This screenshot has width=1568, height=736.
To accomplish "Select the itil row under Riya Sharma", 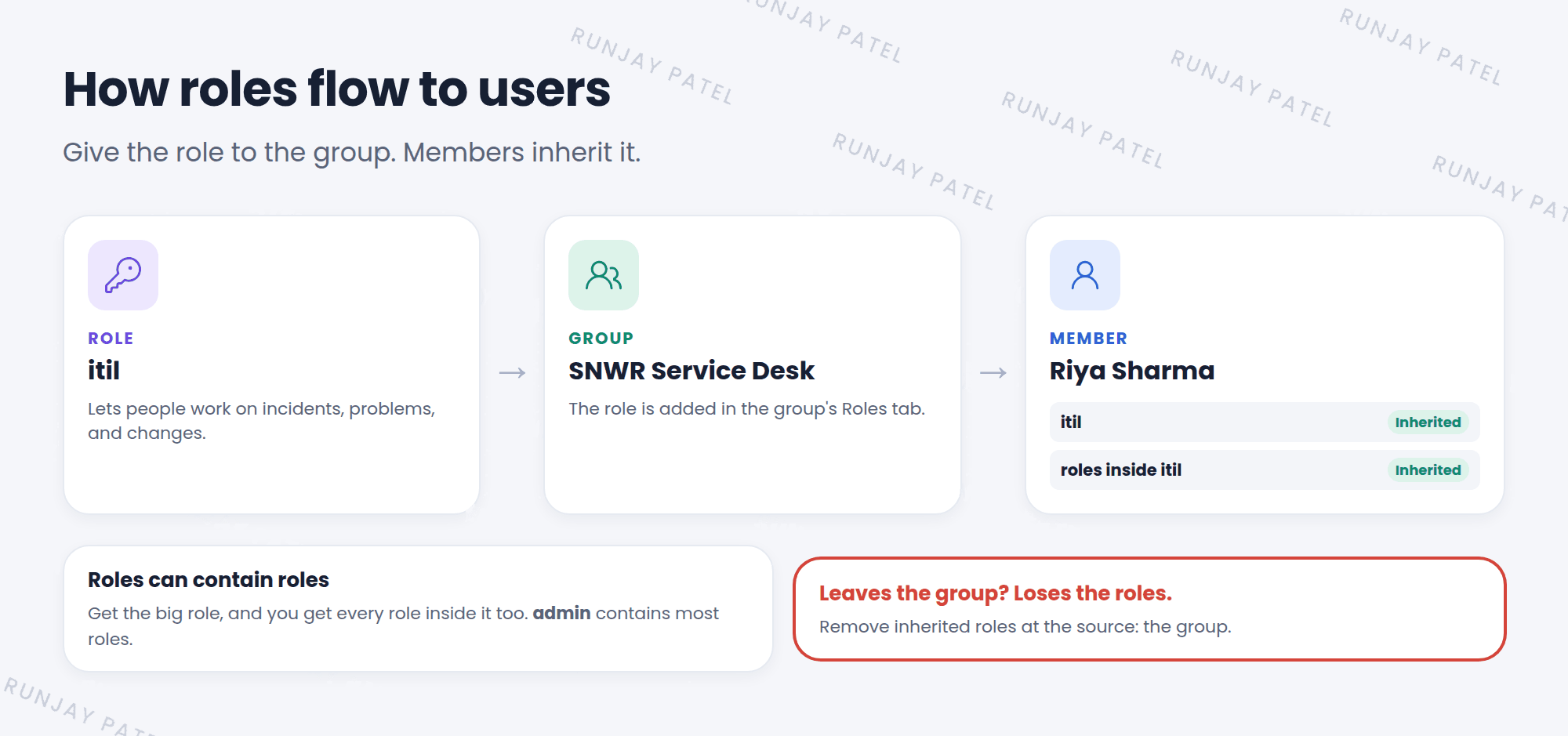I will 1265,422.
